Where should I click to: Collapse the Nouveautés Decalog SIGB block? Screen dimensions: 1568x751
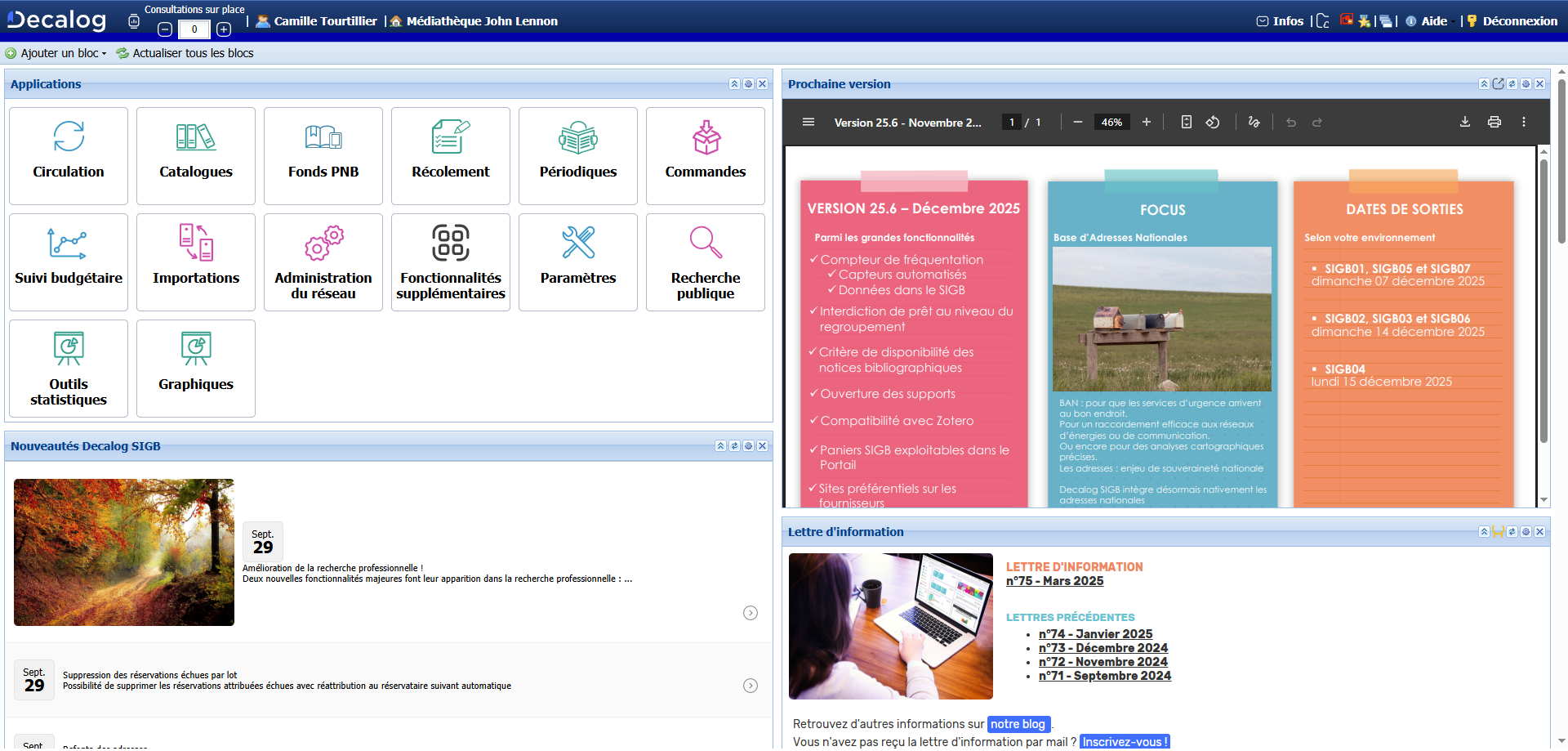tap(720, 445)
